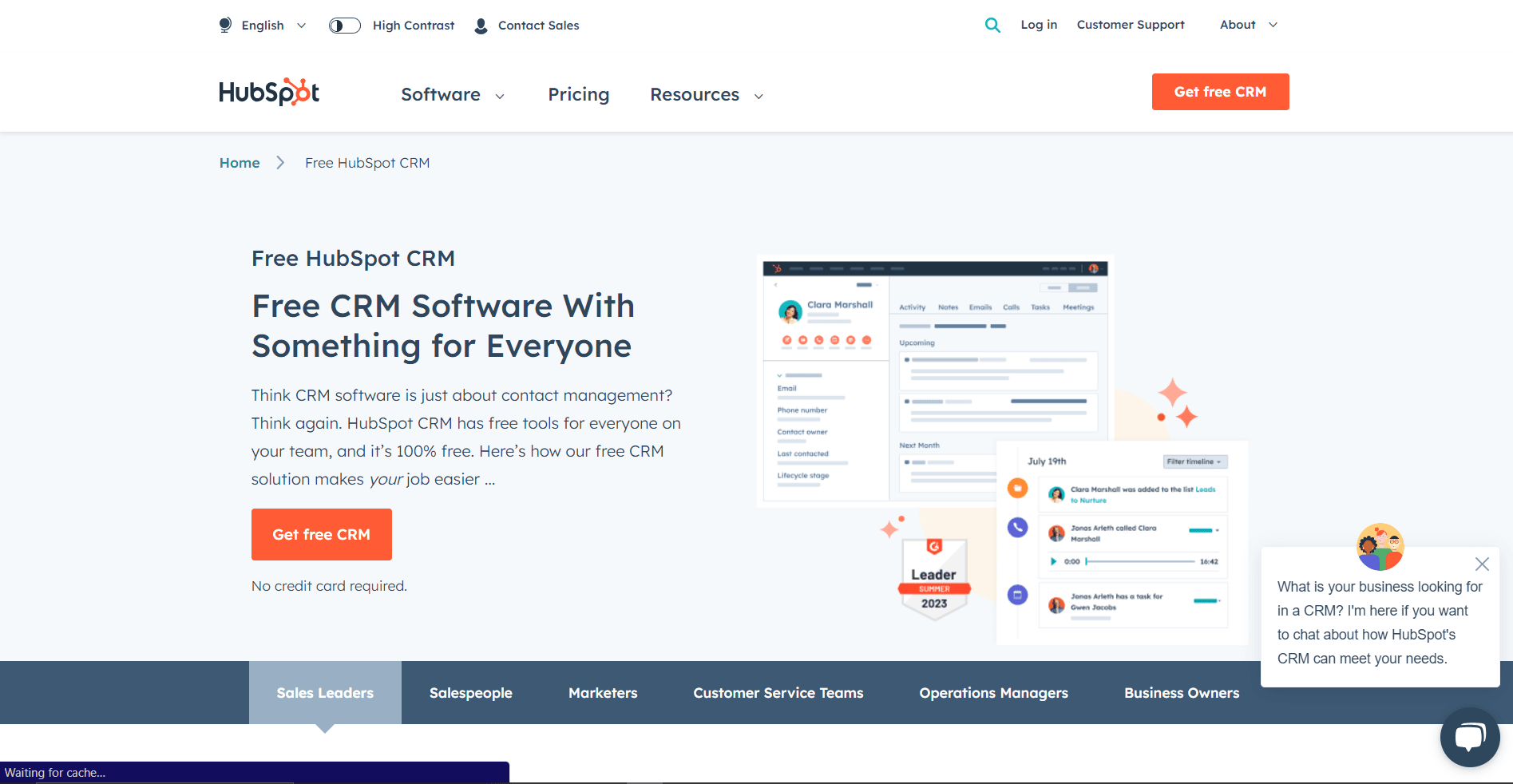Open the Marketers tab

603,693
